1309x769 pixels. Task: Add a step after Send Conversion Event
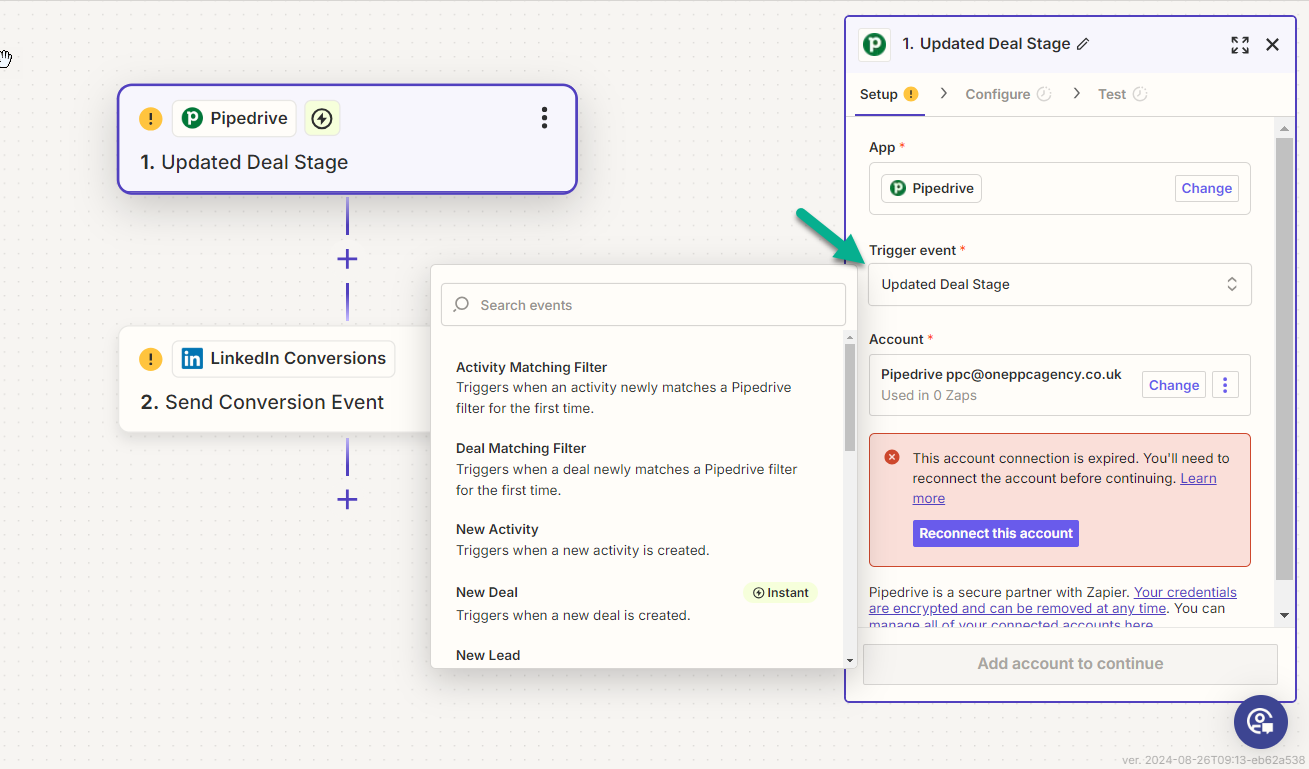point(347,499)
